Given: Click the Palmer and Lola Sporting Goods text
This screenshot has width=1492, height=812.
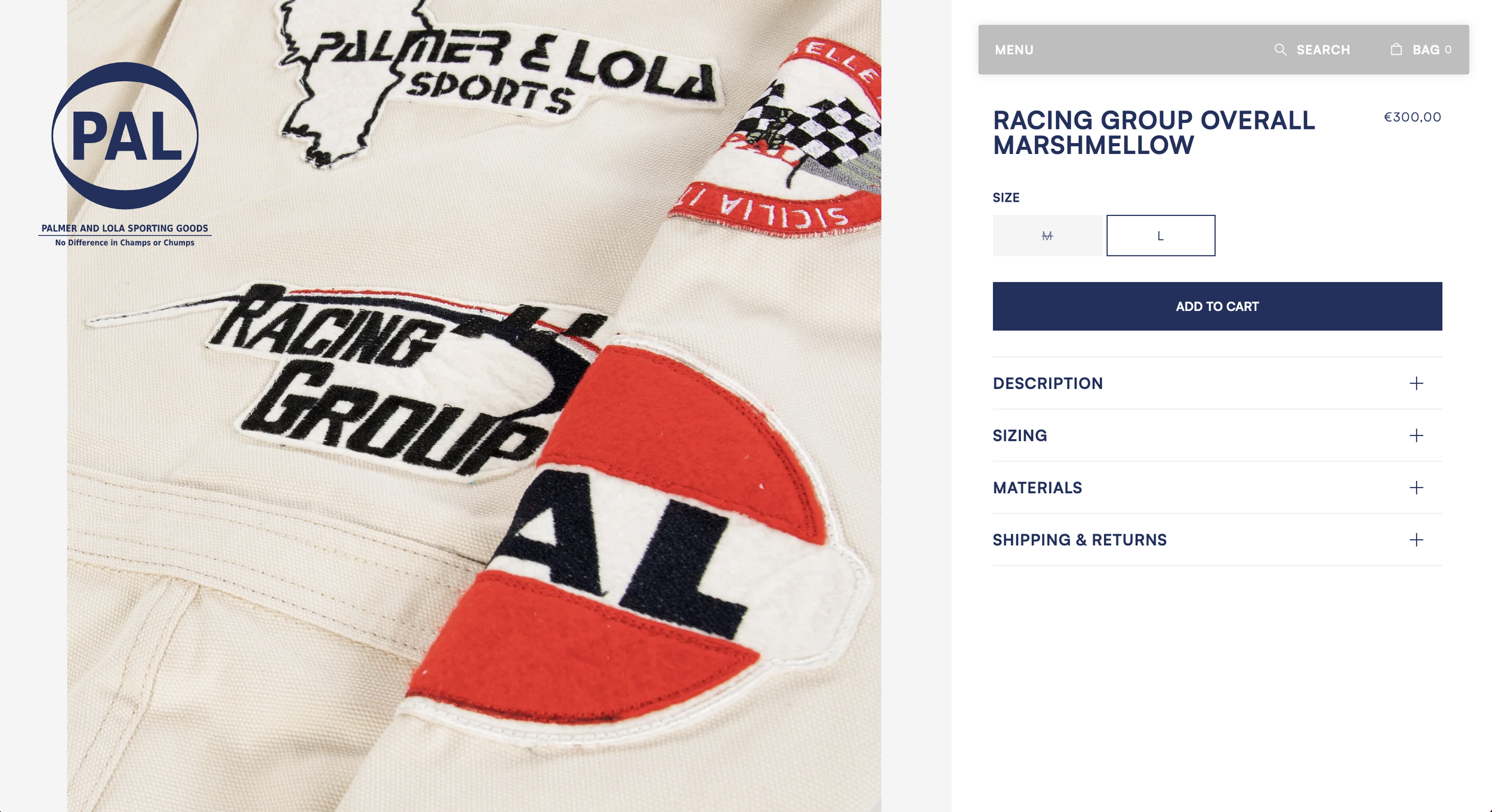Looking at the screenshot, I should (125, 229).
